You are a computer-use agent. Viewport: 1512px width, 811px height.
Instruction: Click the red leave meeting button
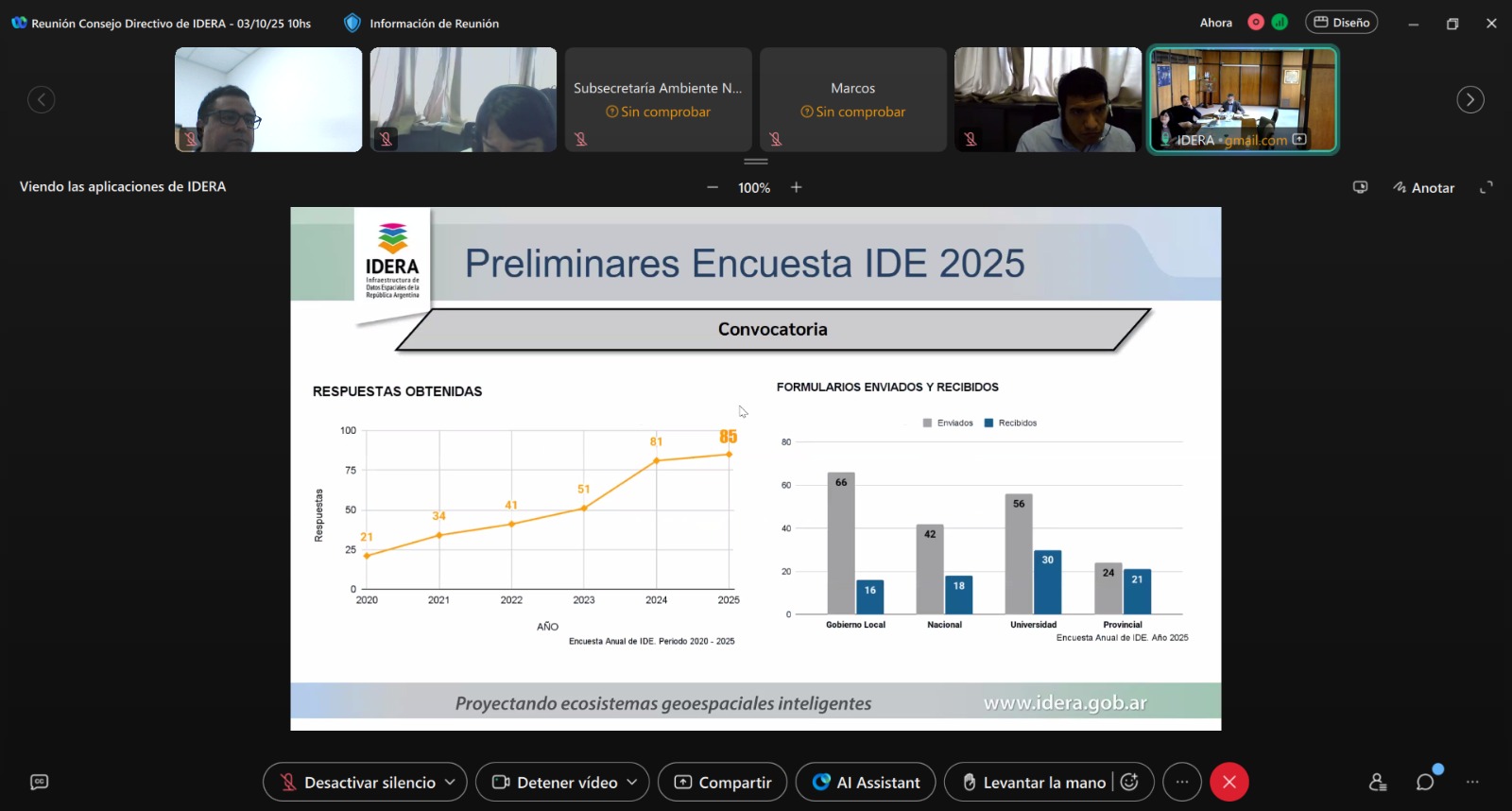pos(1229,782)
